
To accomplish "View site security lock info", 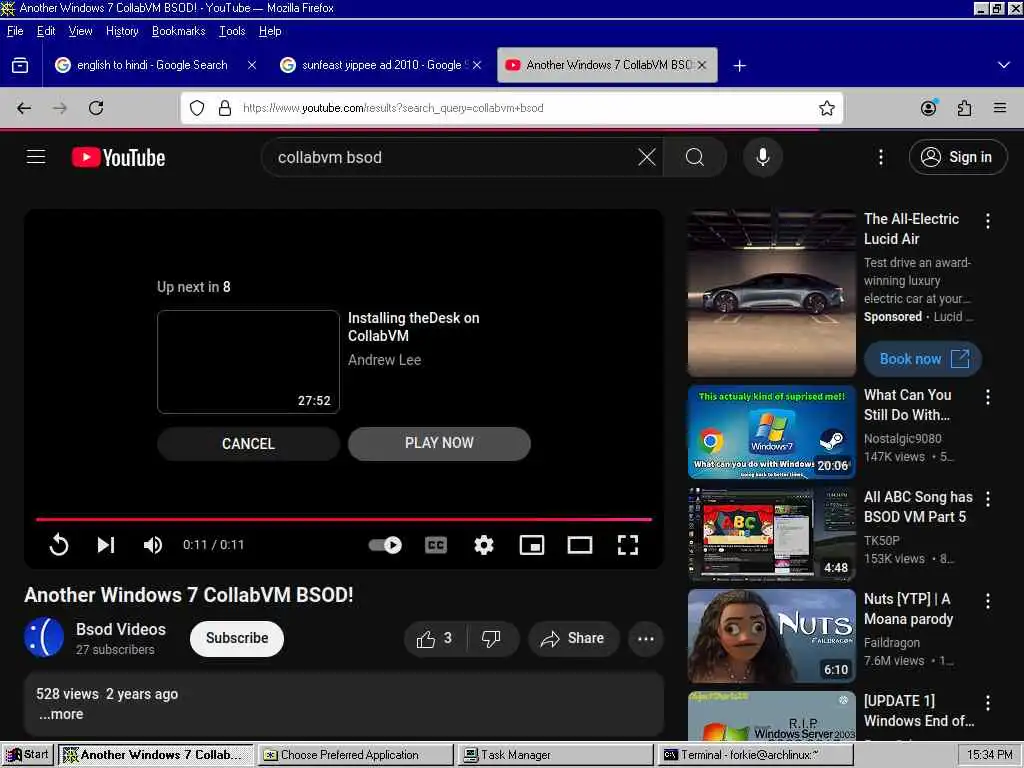I will (225, 108).
